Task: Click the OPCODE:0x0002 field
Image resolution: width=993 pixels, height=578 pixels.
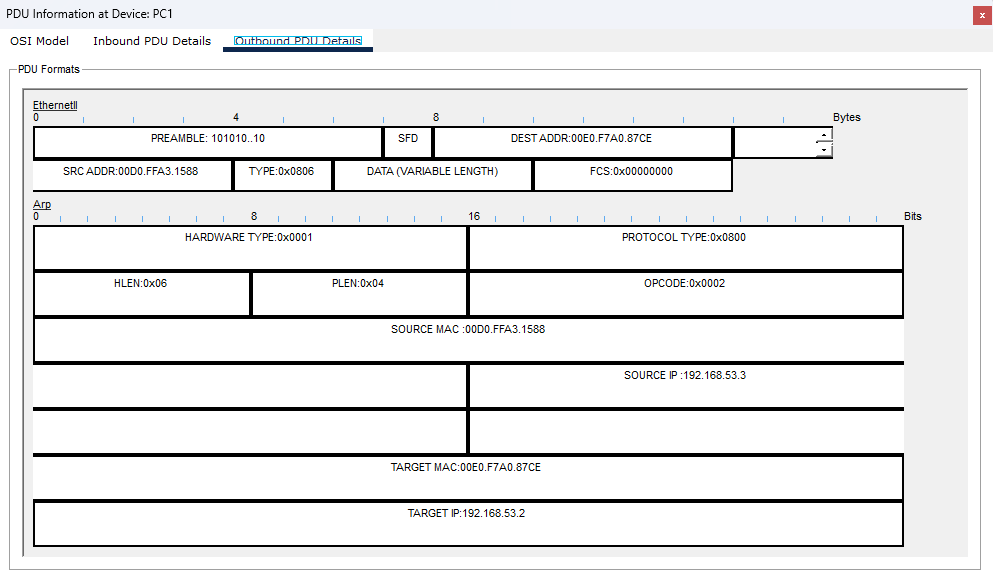Action: [685, 294]
